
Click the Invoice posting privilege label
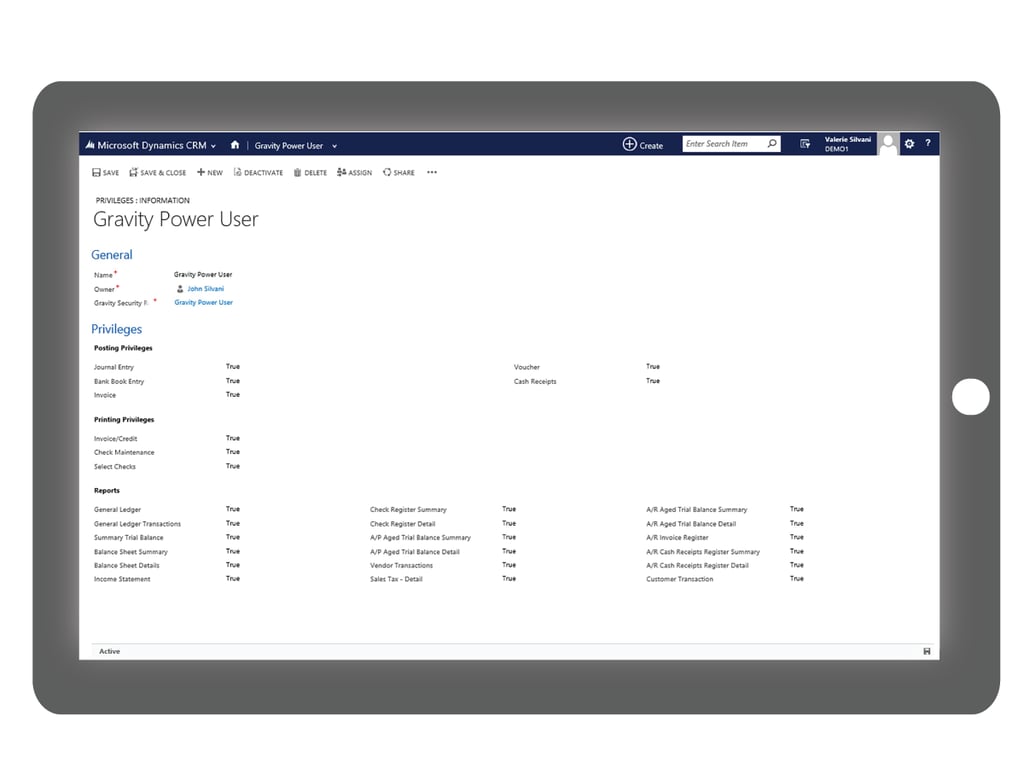104,395
